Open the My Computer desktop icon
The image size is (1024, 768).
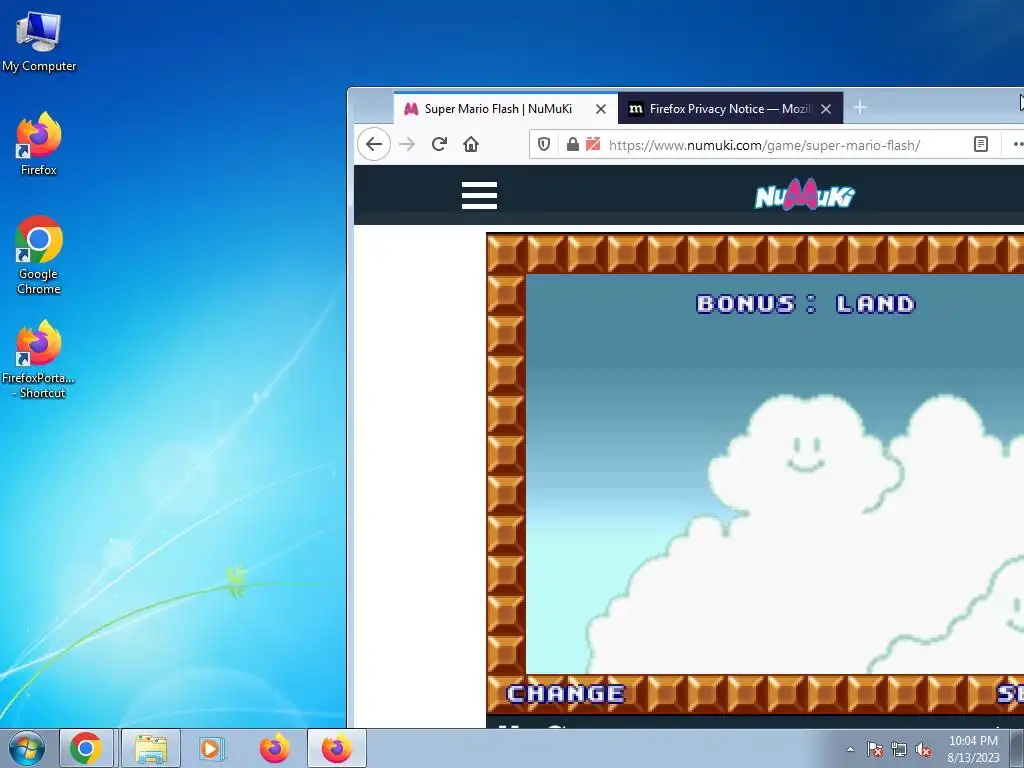39,40
